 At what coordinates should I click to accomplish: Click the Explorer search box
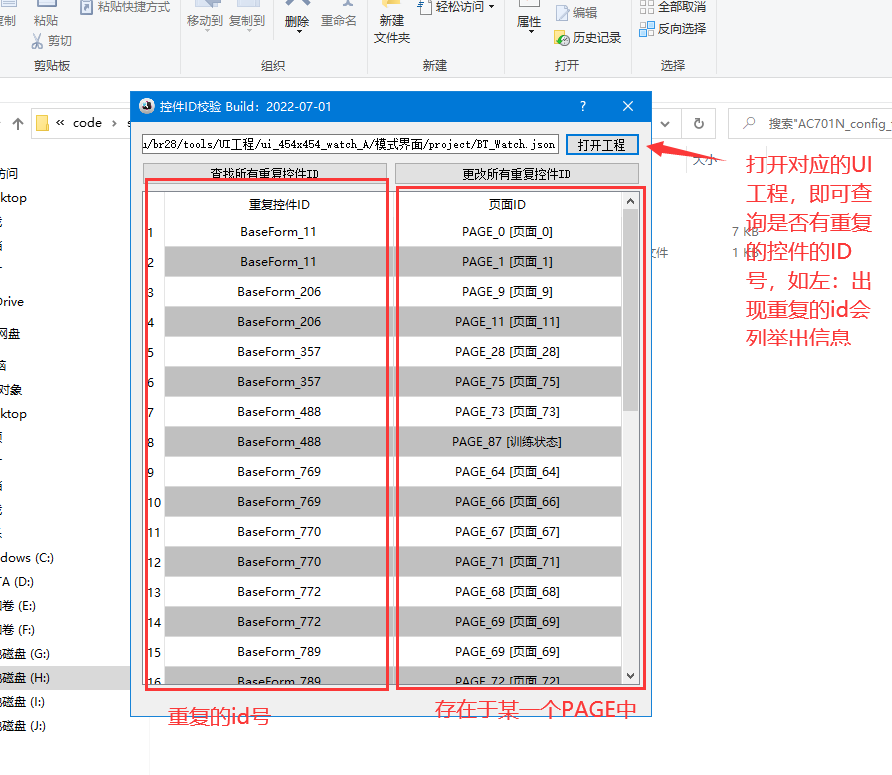tap(810, 123)
